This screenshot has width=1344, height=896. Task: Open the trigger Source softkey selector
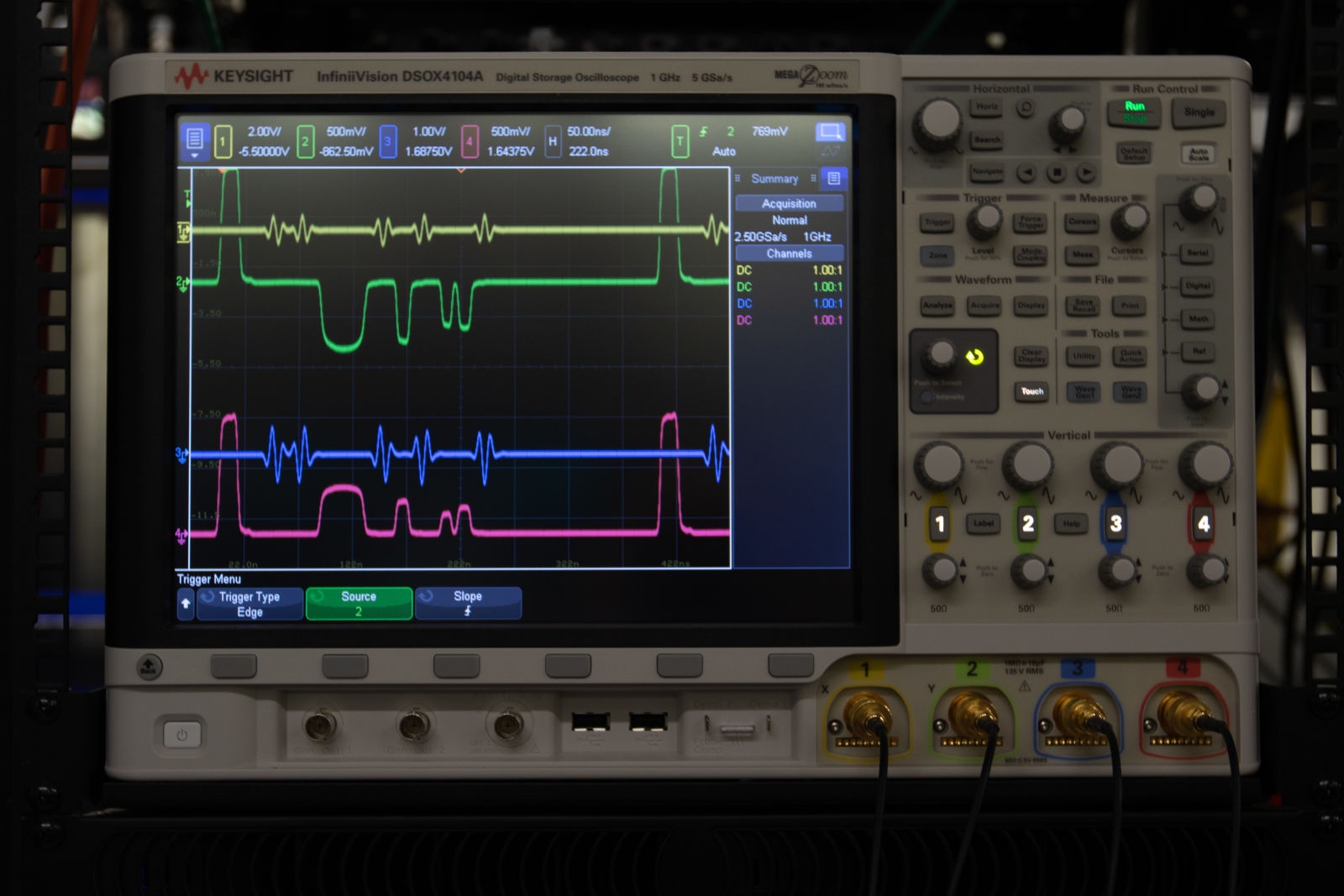tap(359, 604)
